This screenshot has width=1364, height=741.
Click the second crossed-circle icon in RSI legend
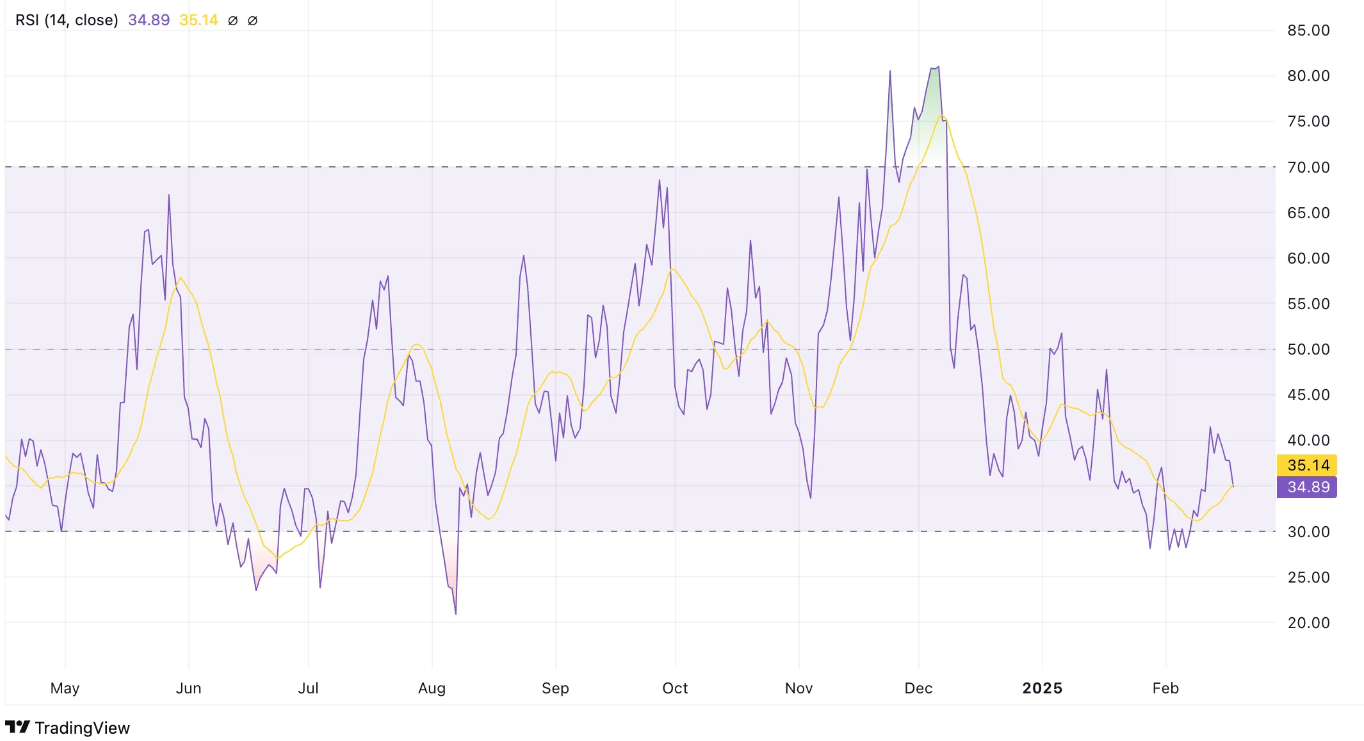pos(251,19)
